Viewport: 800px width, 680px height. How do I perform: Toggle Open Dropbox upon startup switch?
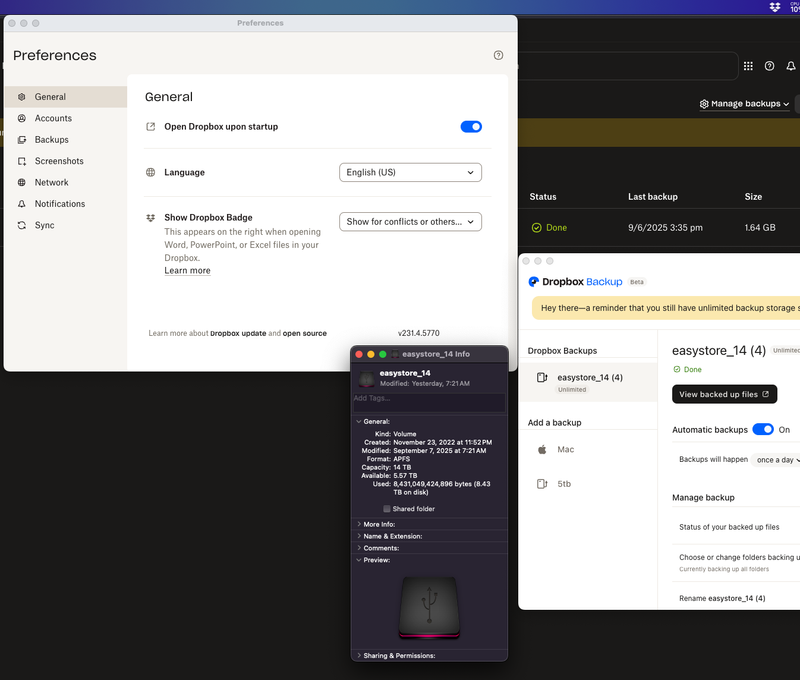[x=471, y=127]
